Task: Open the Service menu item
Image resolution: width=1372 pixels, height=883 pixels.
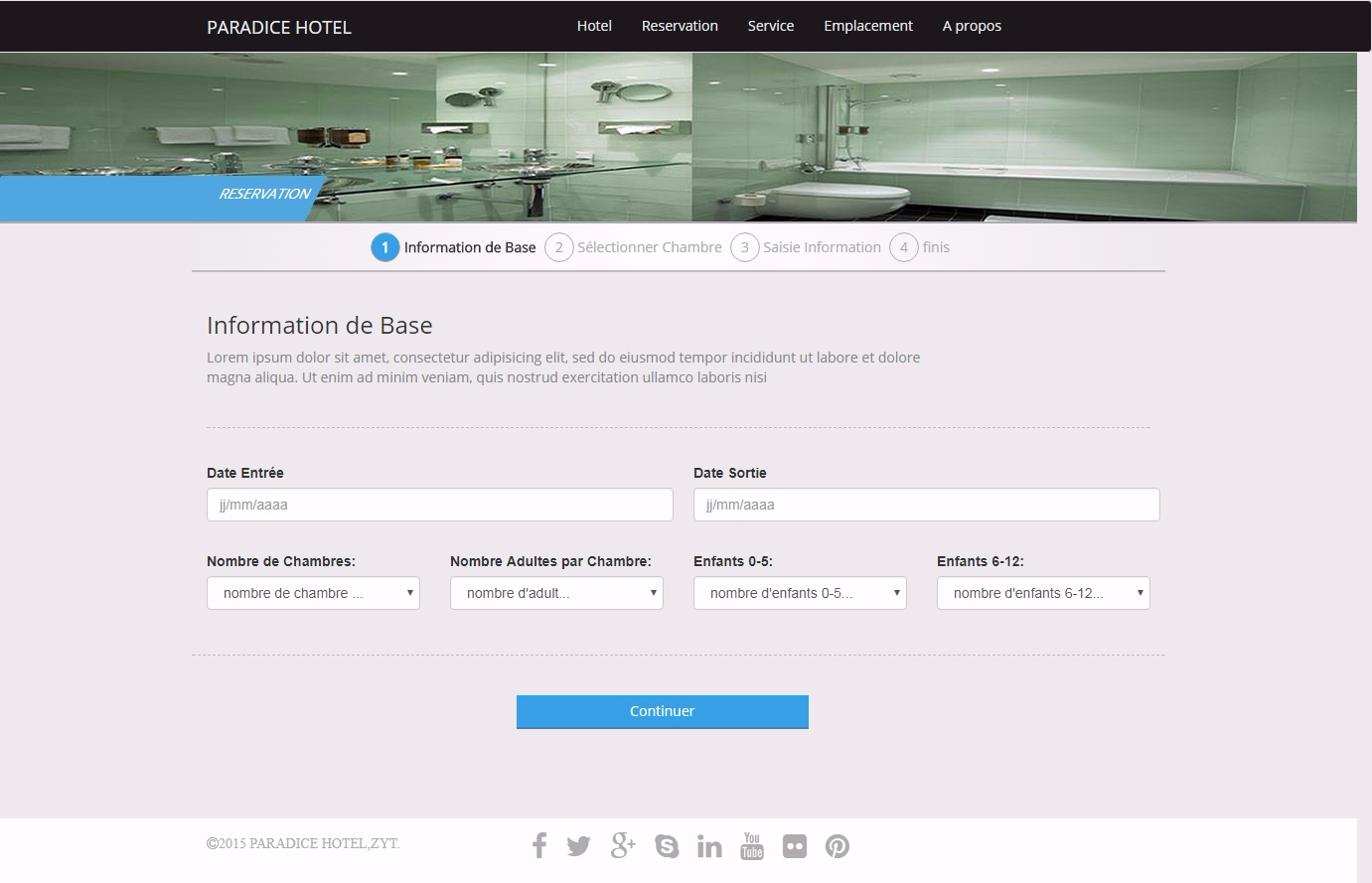Action: click(x=771, y=26)
